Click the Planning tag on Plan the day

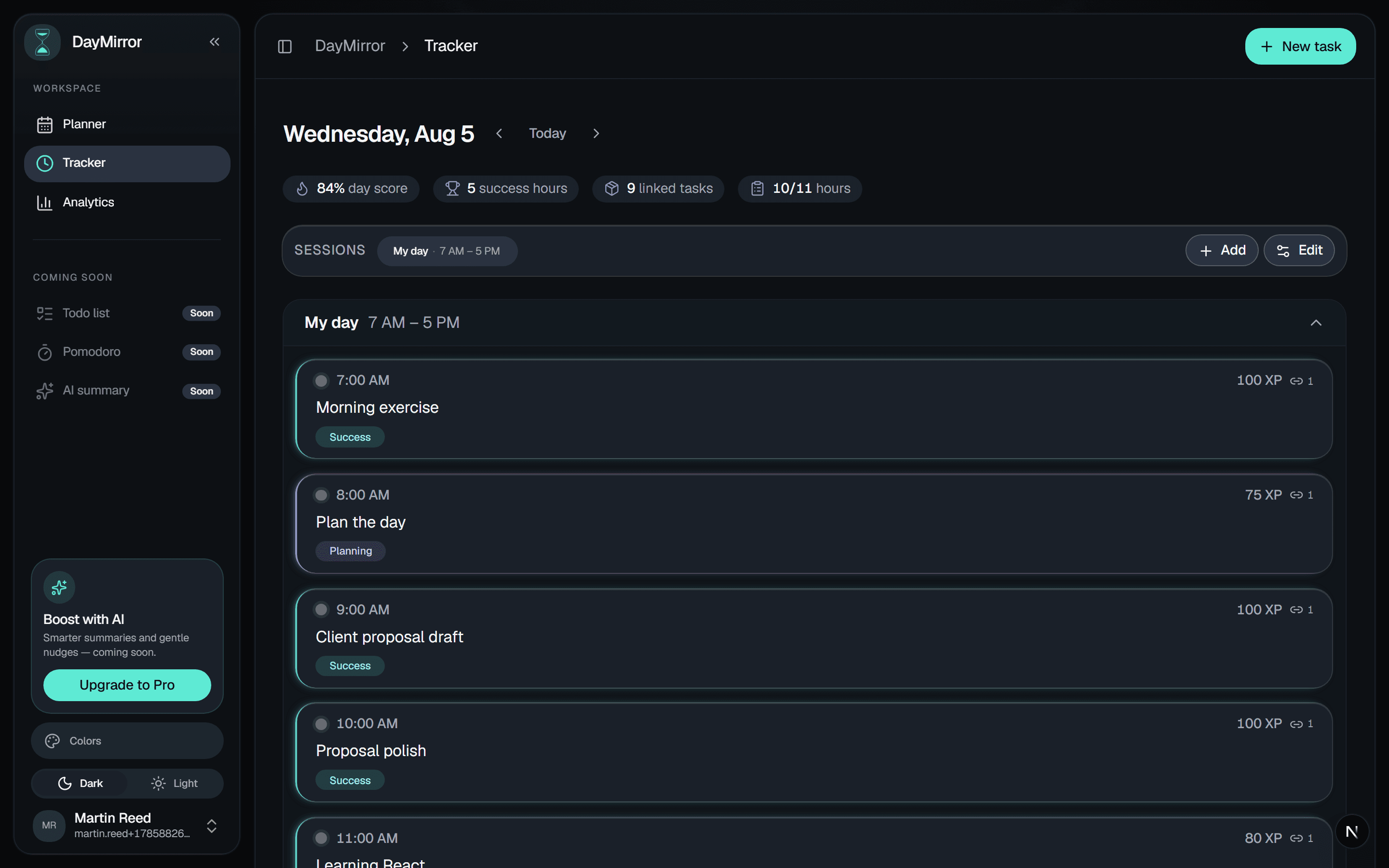click(x=351, y=551)
